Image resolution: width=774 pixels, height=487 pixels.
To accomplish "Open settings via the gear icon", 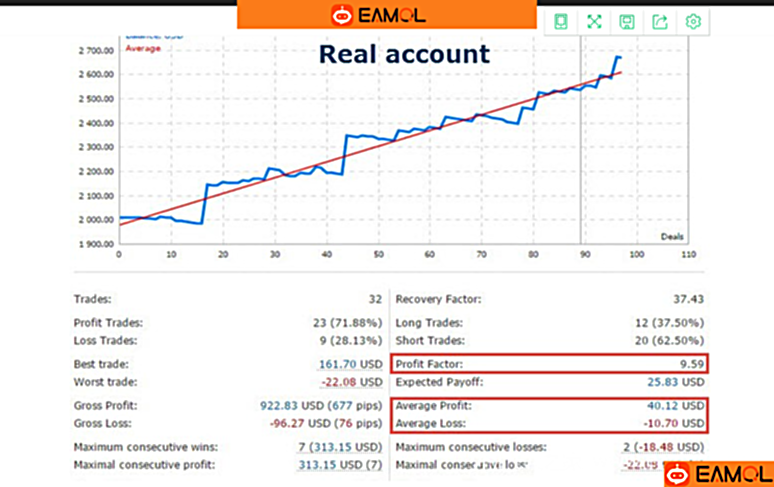I will 693,22.
